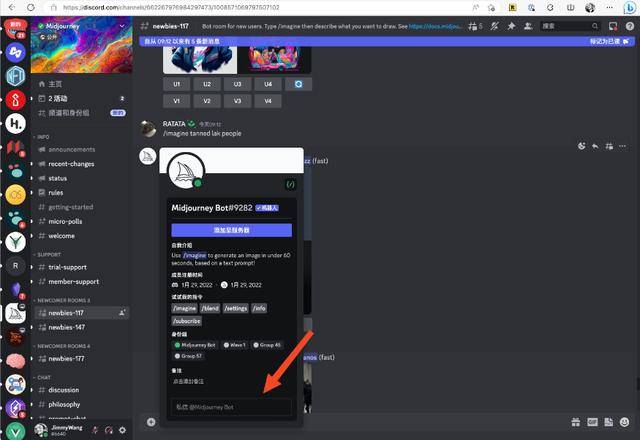Create a thread from the message hover toolbar
640x440 pixels.
609,146
